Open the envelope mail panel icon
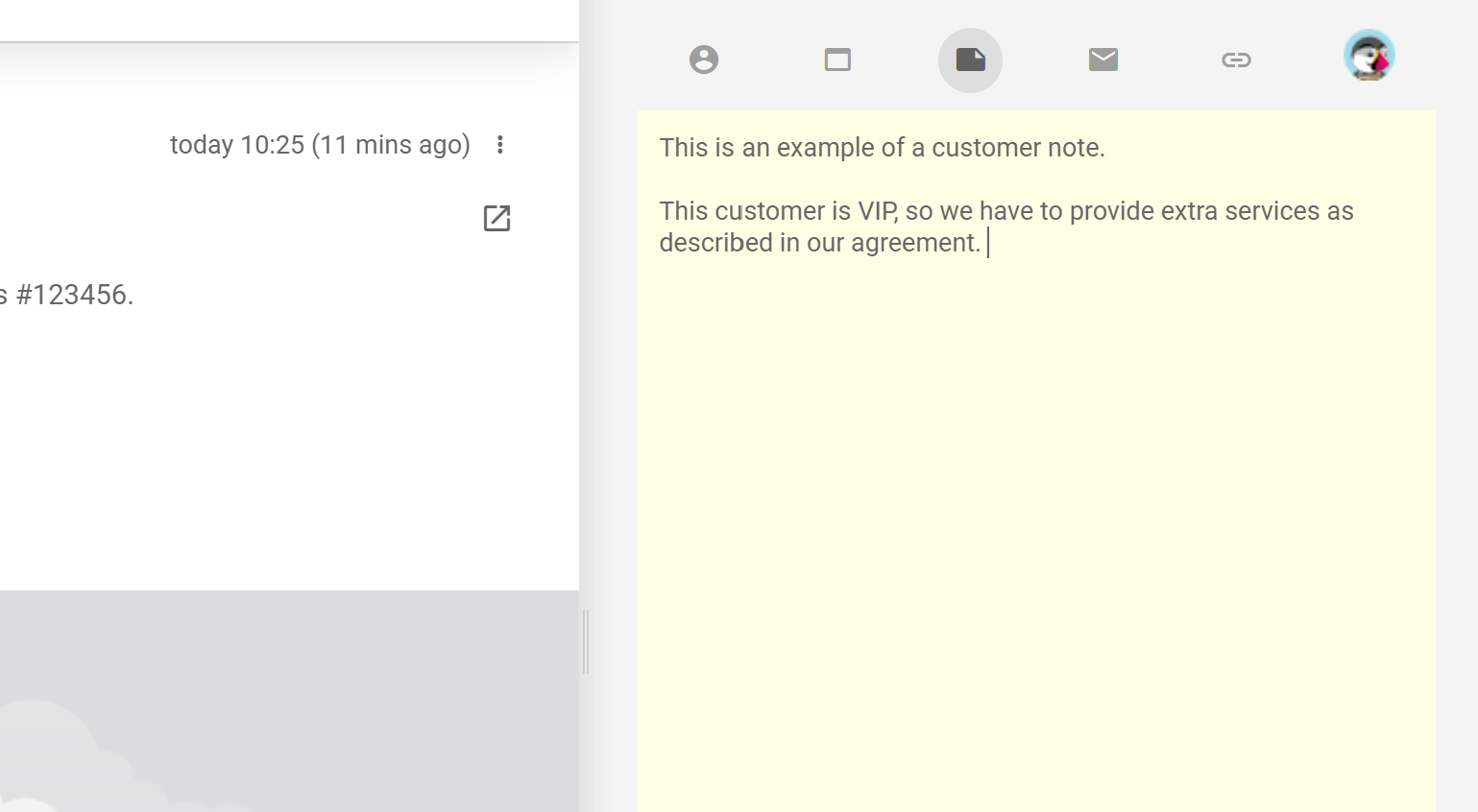Image resolution: width=1478 pixels, height=812 pixels. click(x=1103, y=60)
